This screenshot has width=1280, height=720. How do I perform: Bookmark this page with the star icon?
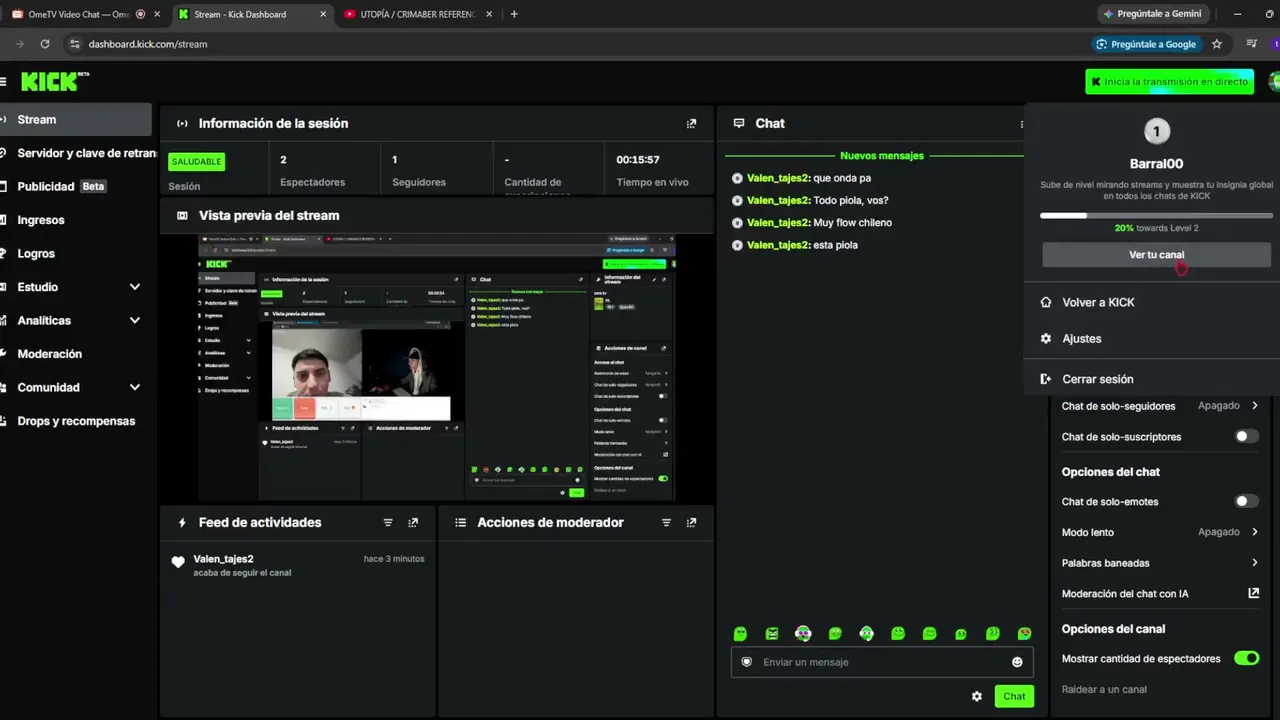click(x=1217, y=44)
